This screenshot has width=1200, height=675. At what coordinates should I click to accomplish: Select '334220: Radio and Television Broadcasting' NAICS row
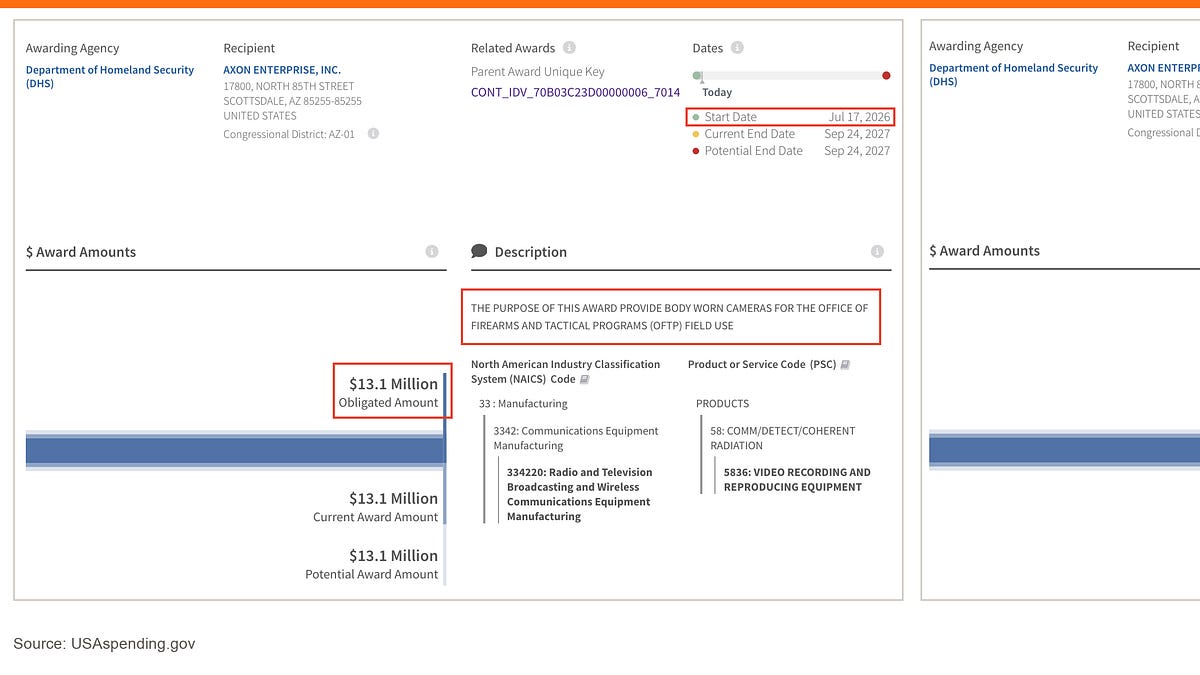click(580, 494)
